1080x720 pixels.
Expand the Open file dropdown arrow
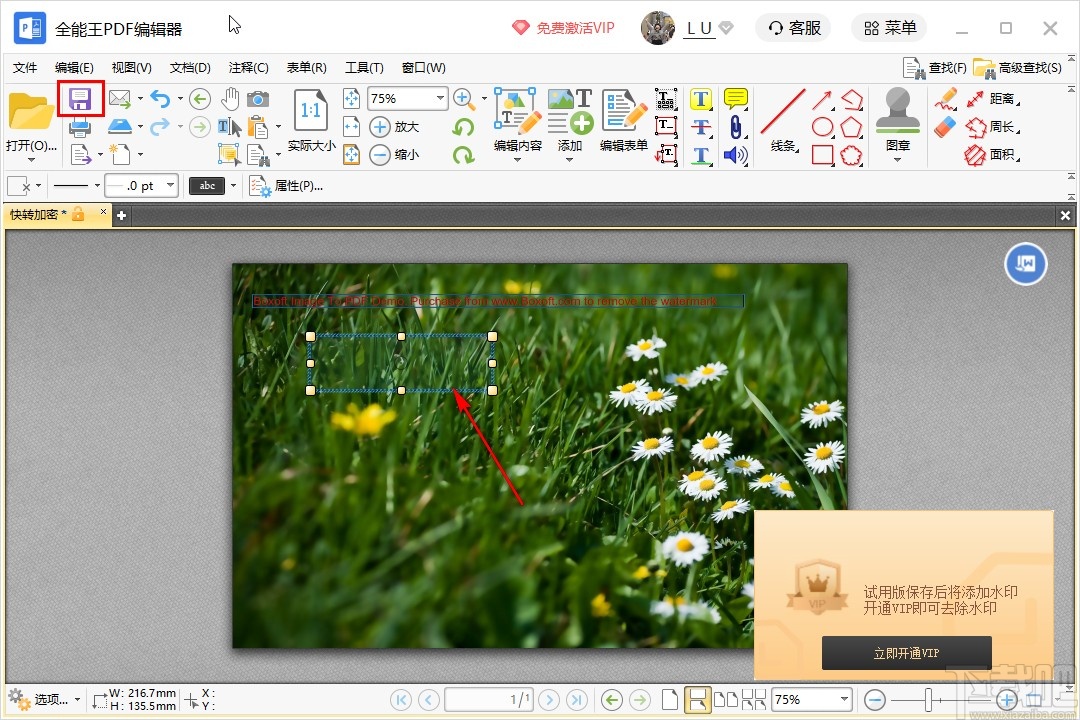click(31, 159)
